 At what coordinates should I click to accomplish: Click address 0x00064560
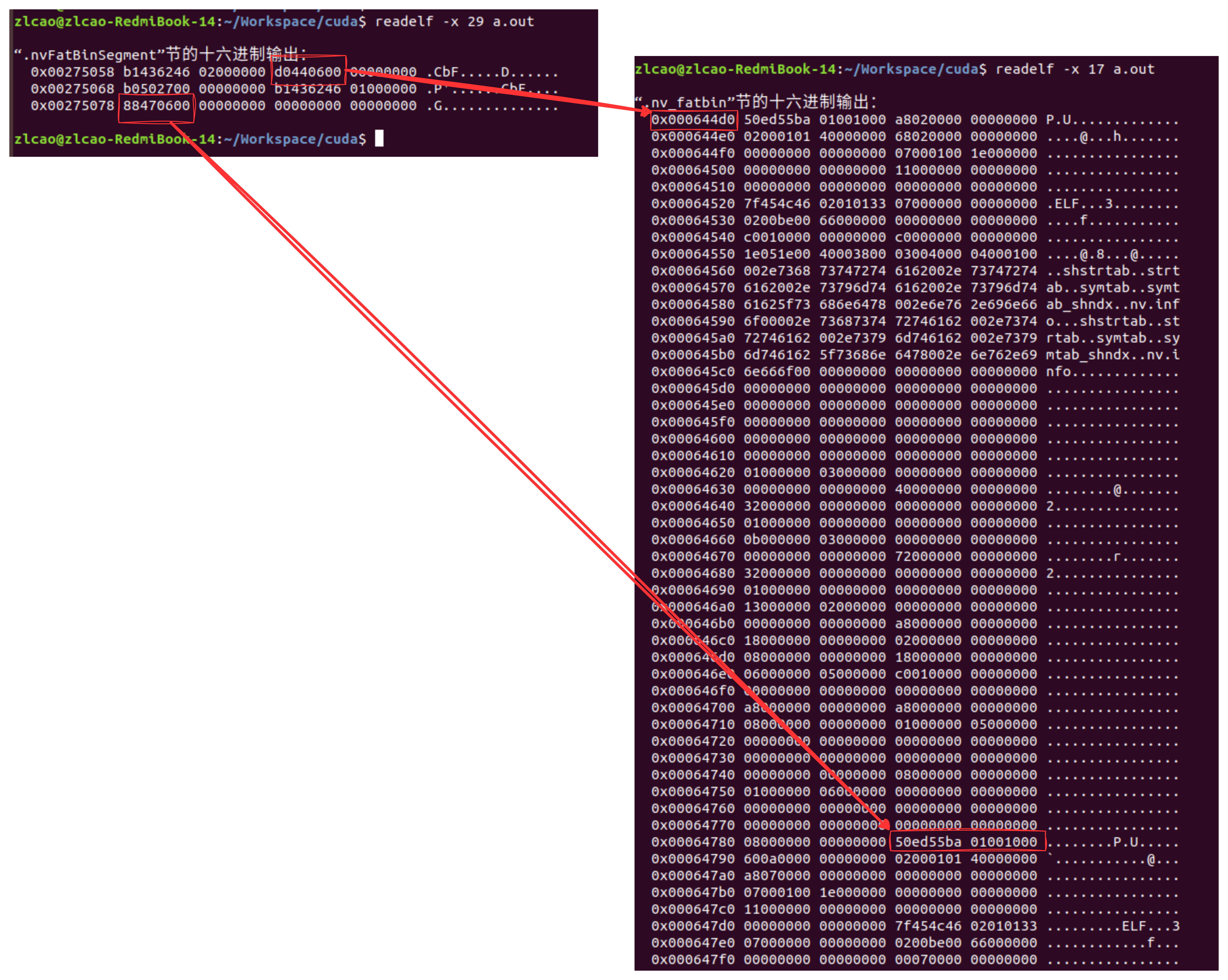(x=693, y=271)
